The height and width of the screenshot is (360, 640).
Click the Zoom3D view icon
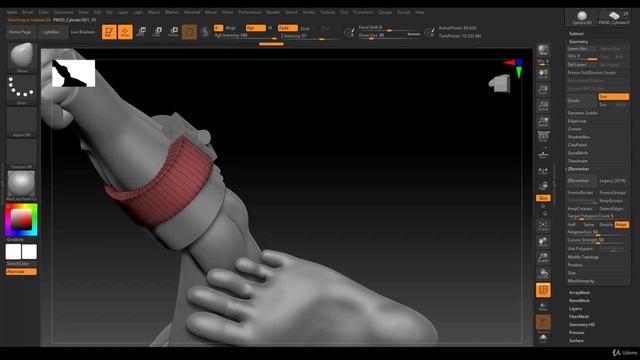pos(543,258)
